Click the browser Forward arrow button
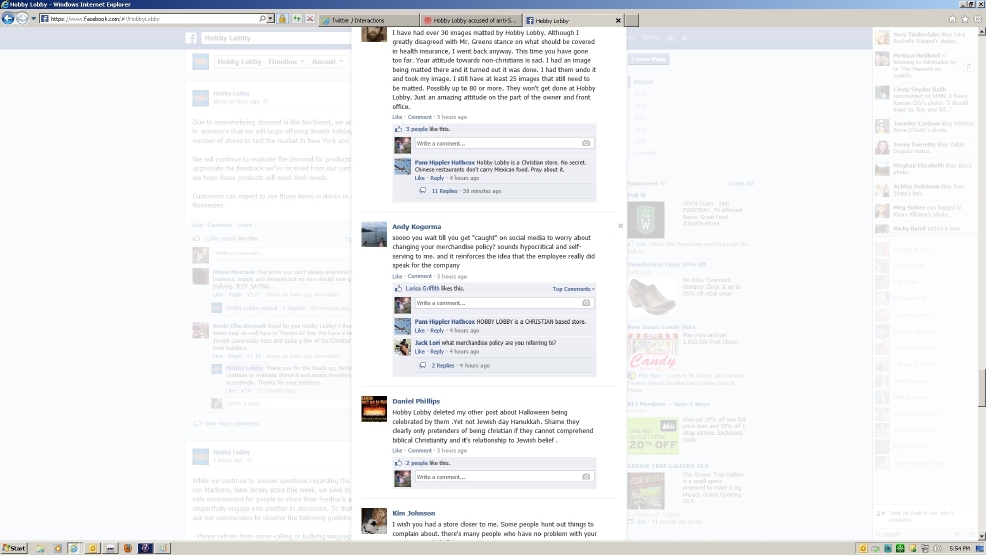This screenshot has width=986, height=555. click(22, 19)
